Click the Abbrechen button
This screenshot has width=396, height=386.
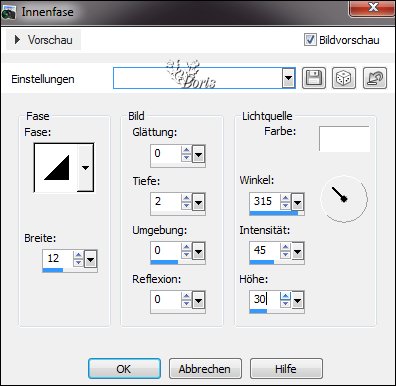205,369
